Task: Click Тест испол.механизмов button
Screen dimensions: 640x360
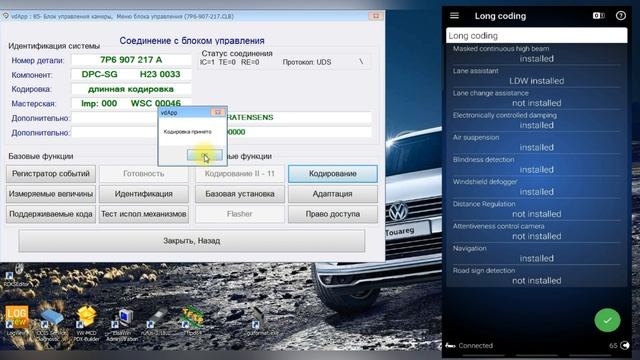Action: tap(144, 214)
